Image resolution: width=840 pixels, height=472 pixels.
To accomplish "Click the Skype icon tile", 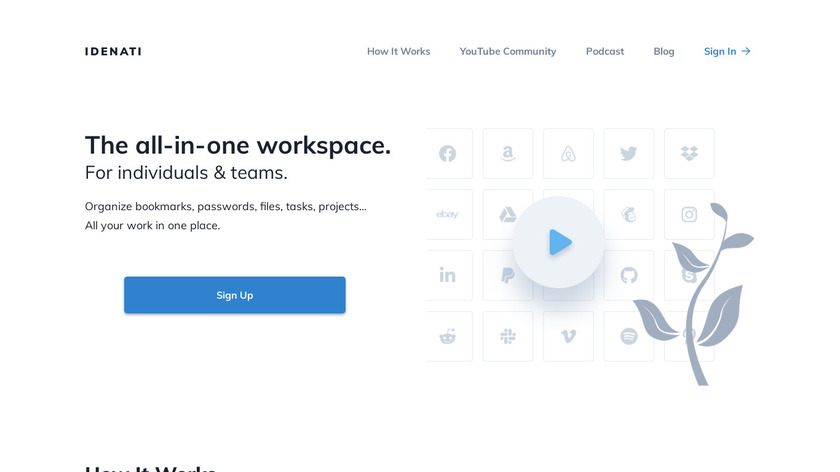I will point(689,275).
